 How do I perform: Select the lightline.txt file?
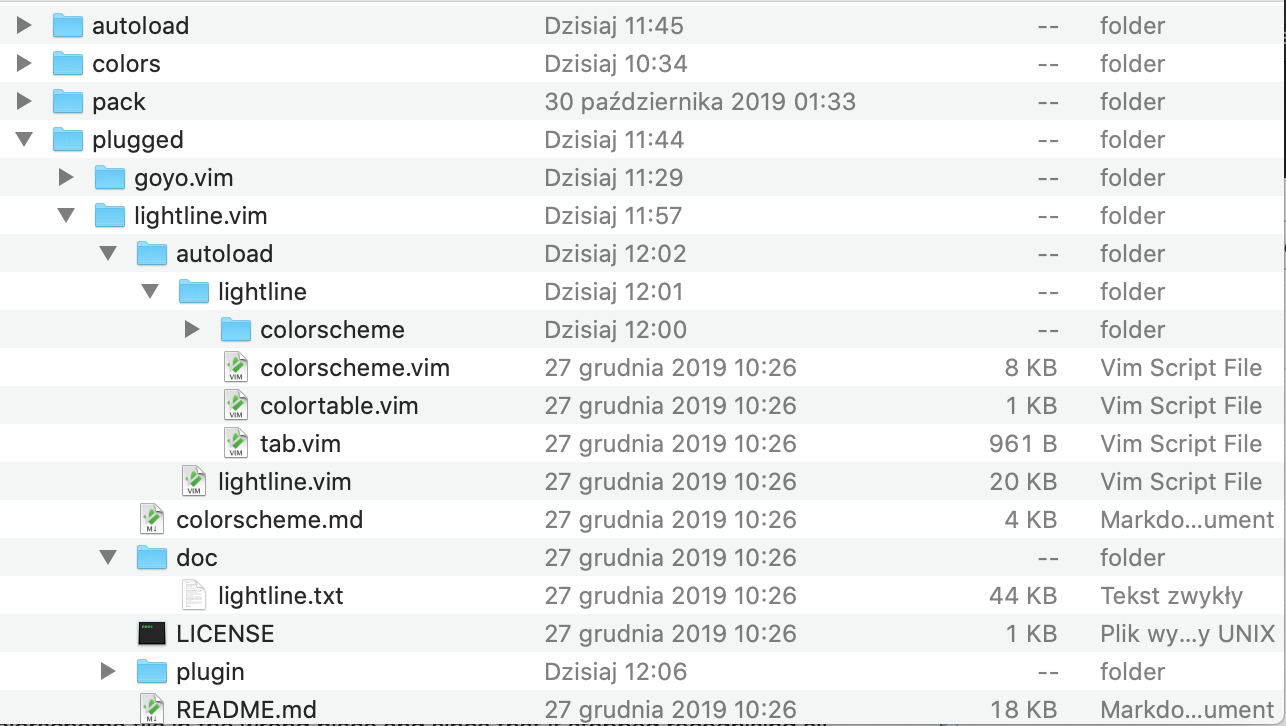tap(280, 595)
